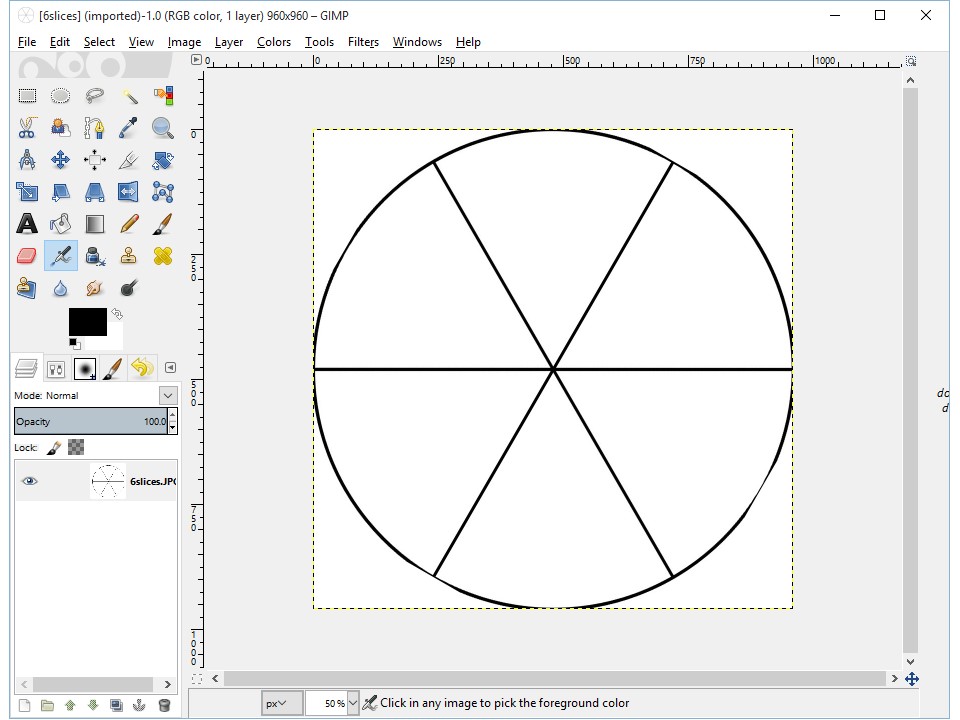Pick the Dodge/Burn tool
Viewport: 960px width, 720px height.
(129, 288)
